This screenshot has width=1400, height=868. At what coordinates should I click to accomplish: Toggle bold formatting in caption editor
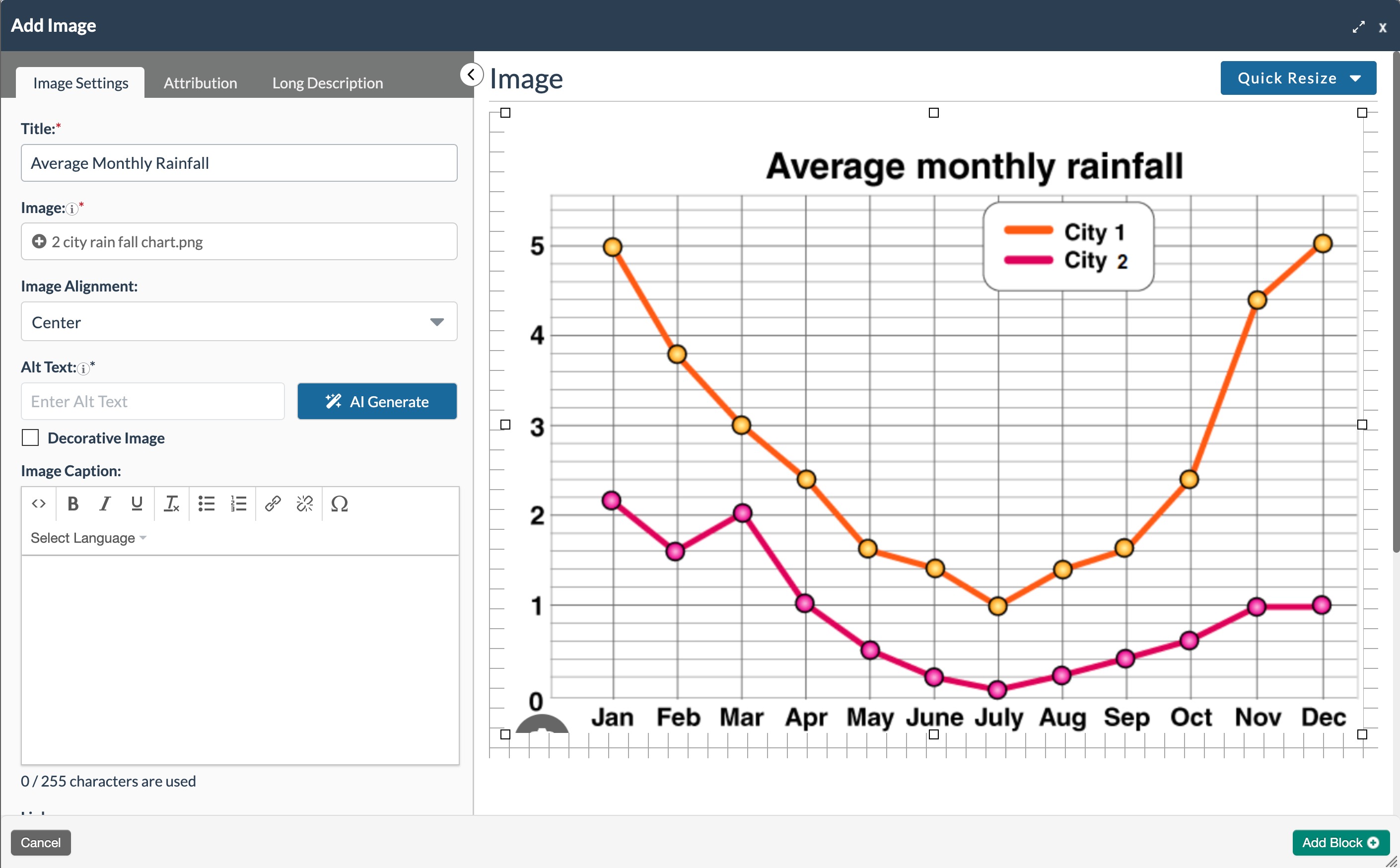pos(72,504)
